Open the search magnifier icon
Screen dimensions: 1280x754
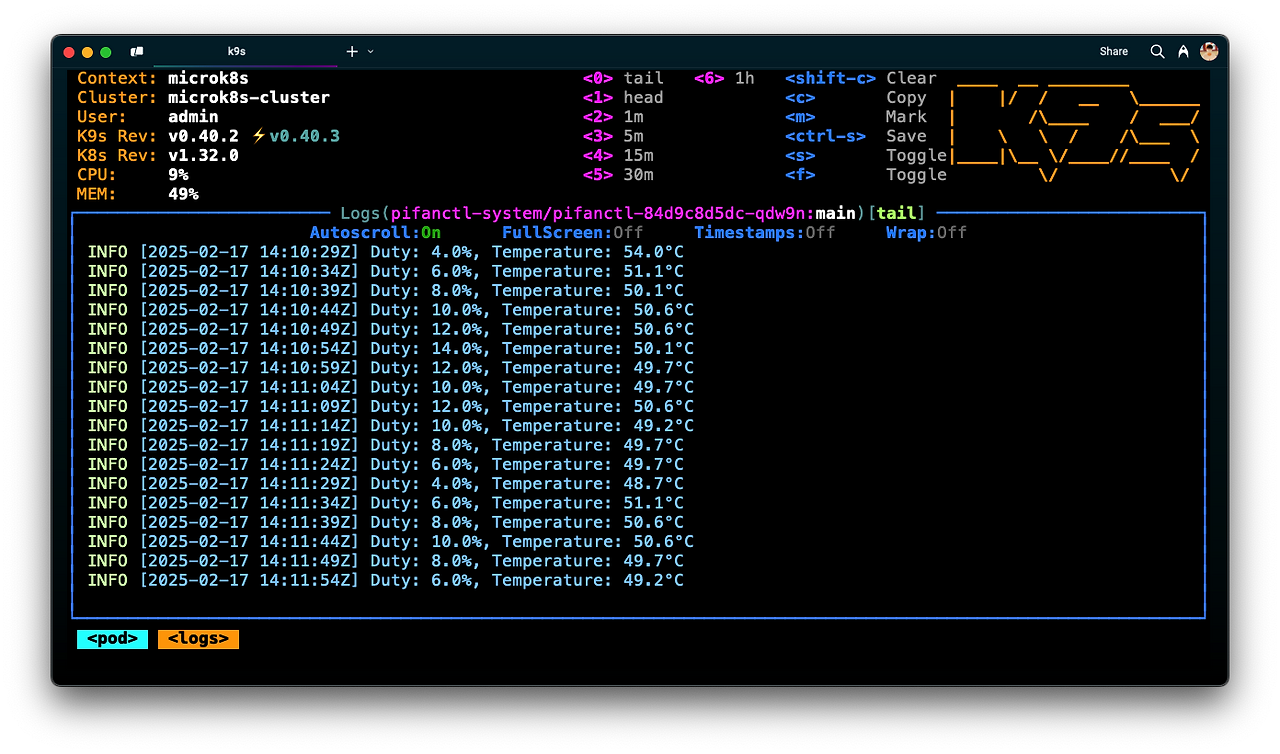(1157, 51)
